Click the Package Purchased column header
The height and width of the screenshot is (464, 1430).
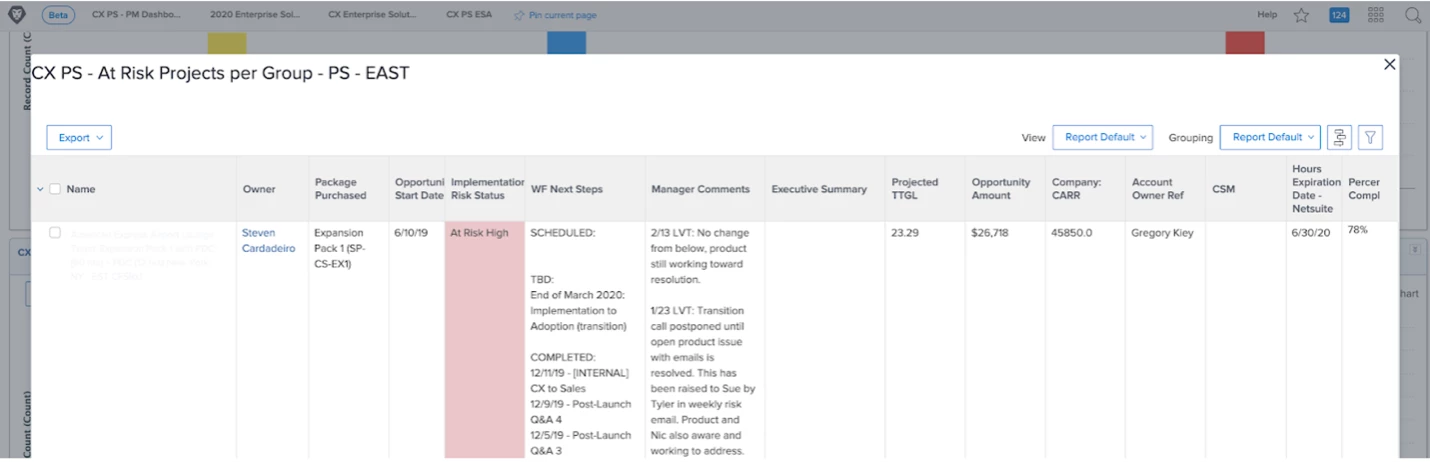(341, 189)
